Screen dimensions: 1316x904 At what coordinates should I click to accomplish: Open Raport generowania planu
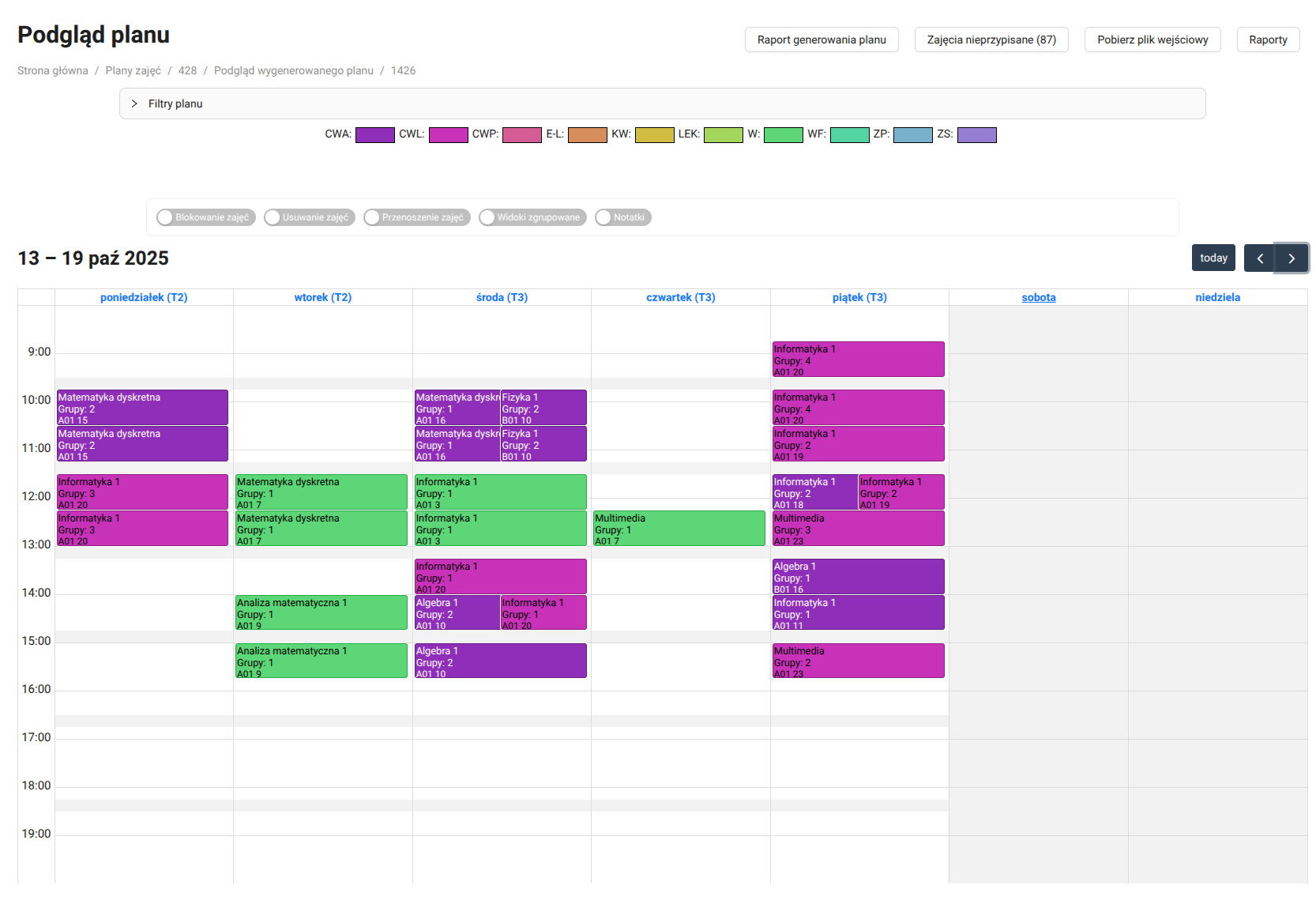click(x=822, y=40)
